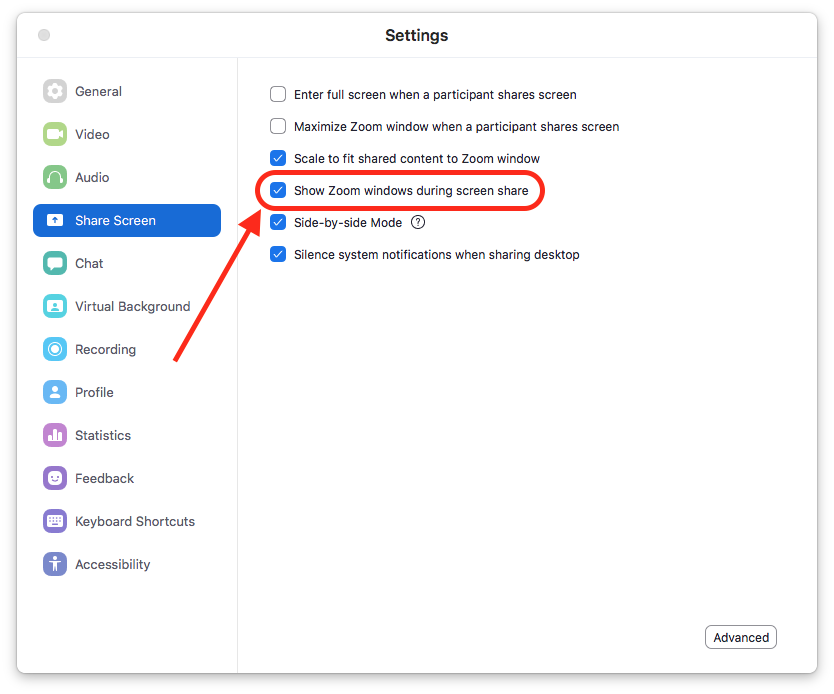Screen dimensions: 834x694
Task: Open the Virtual Background icon
Action: [55, 306]
